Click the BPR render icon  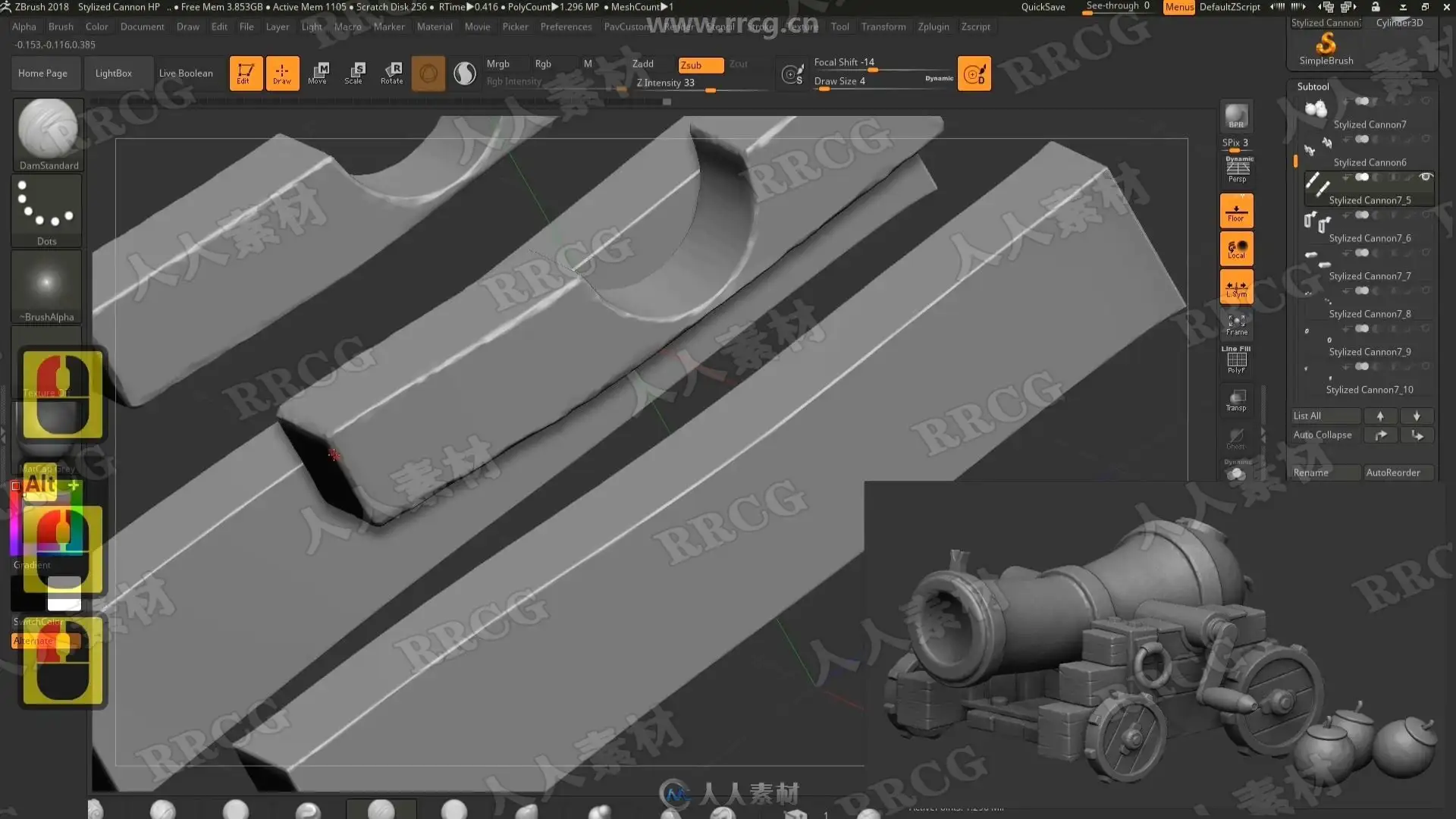(x=1236, y=116)
